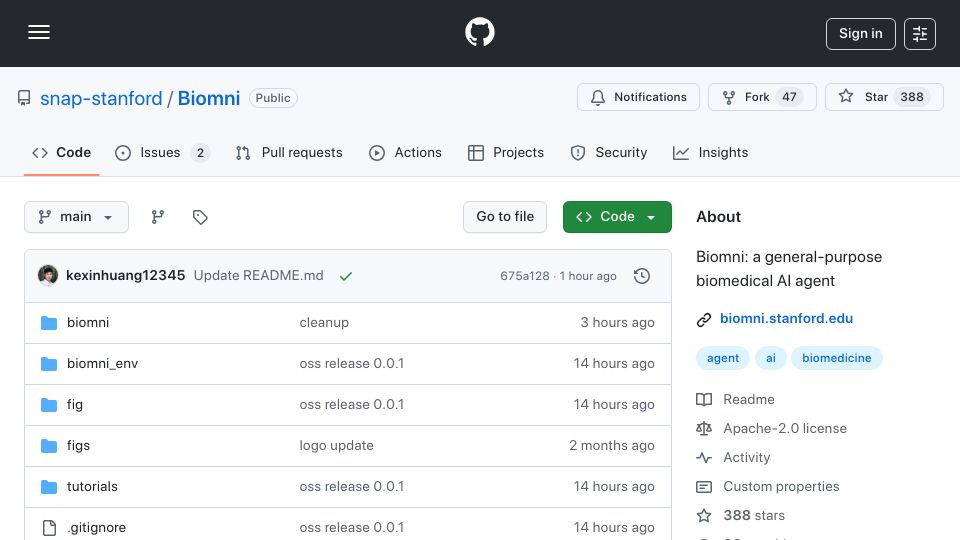Click the Issues count badge 2

coord(200,153)
